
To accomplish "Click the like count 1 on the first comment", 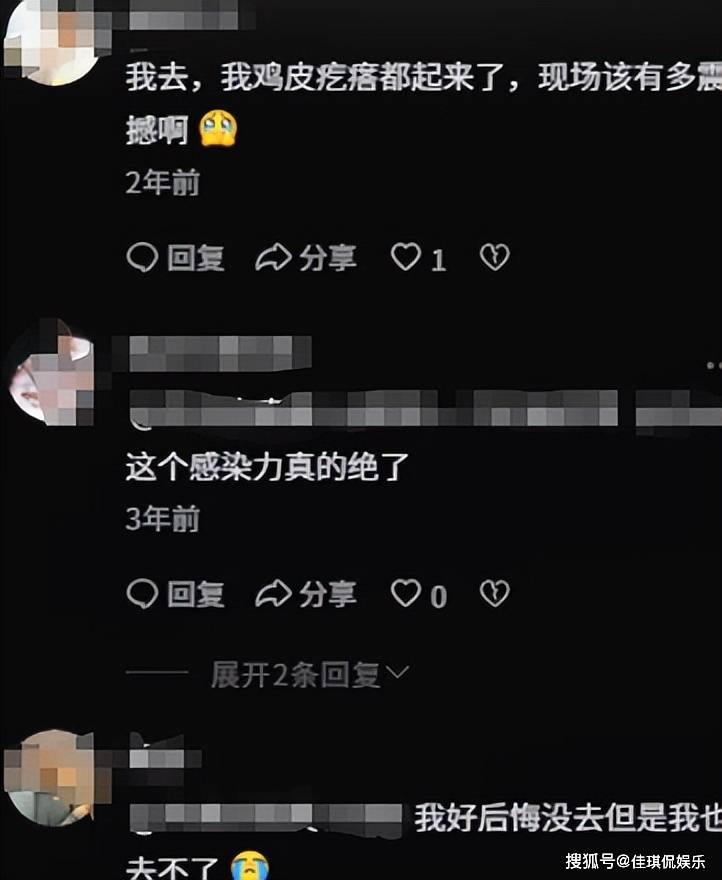I will coord(438,260).
